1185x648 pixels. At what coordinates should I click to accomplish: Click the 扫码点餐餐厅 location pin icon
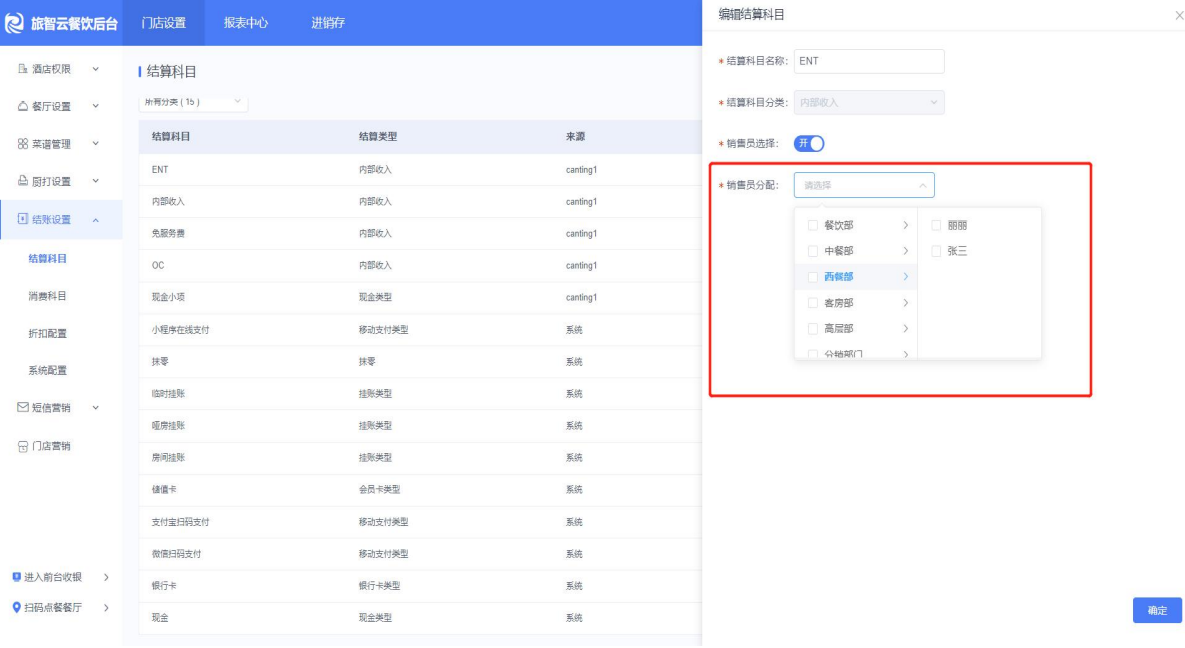click(x=17, y=608)
